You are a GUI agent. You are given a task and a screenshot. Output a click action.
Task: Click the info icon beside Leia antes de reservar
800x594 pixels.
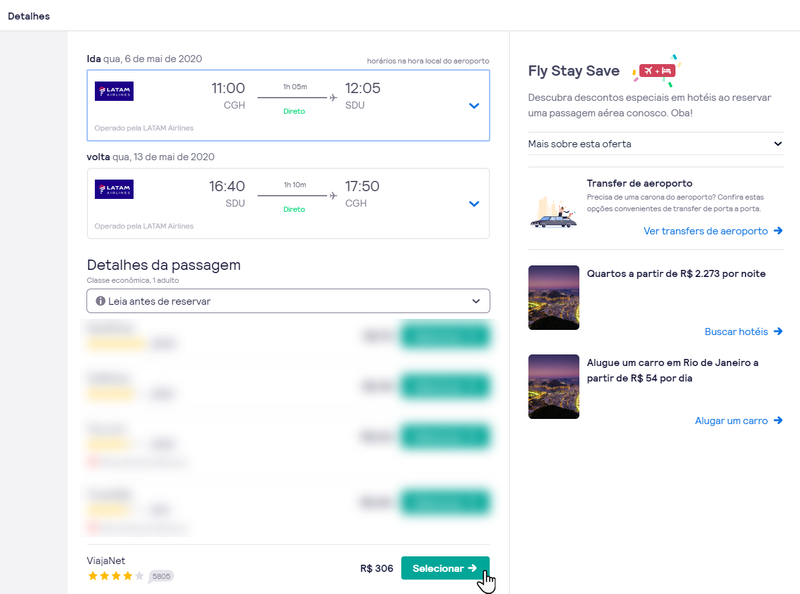[x=100, y=301]
